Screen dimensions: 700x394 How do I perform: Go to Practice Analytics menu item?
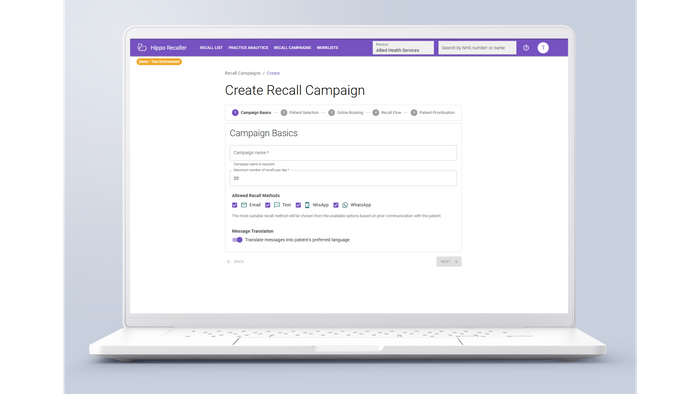point(248,48)
